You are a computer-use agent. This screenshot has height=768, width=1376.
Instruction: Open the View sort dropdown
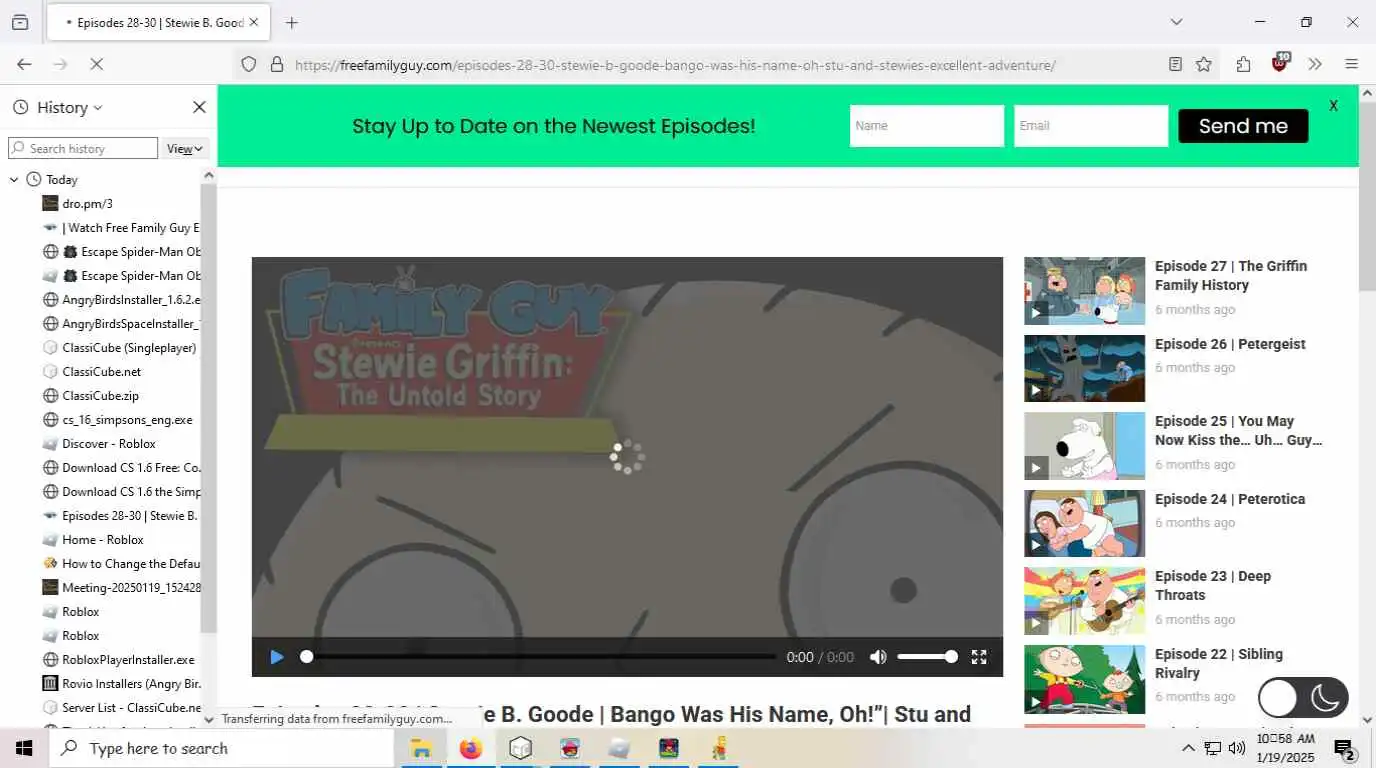(185, 148)
